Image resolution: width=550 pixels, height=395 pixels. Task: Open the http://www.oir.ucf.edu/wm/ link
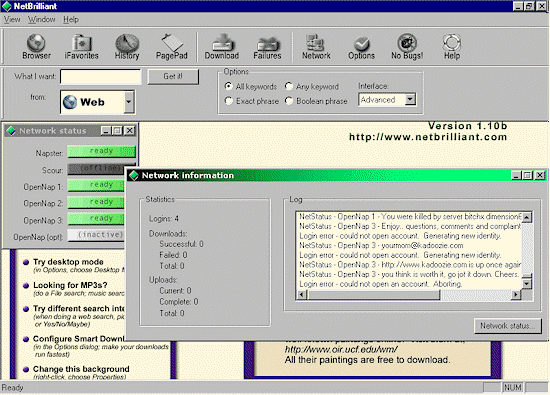point(341,349)
